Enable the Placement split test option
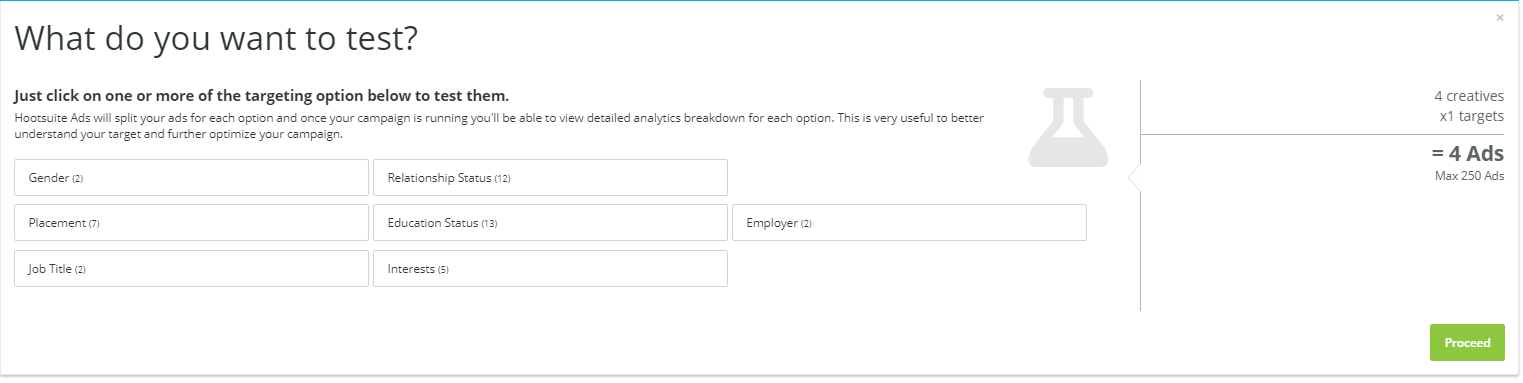This screenshot has width=1523, height=383. (x=191, y=223)
